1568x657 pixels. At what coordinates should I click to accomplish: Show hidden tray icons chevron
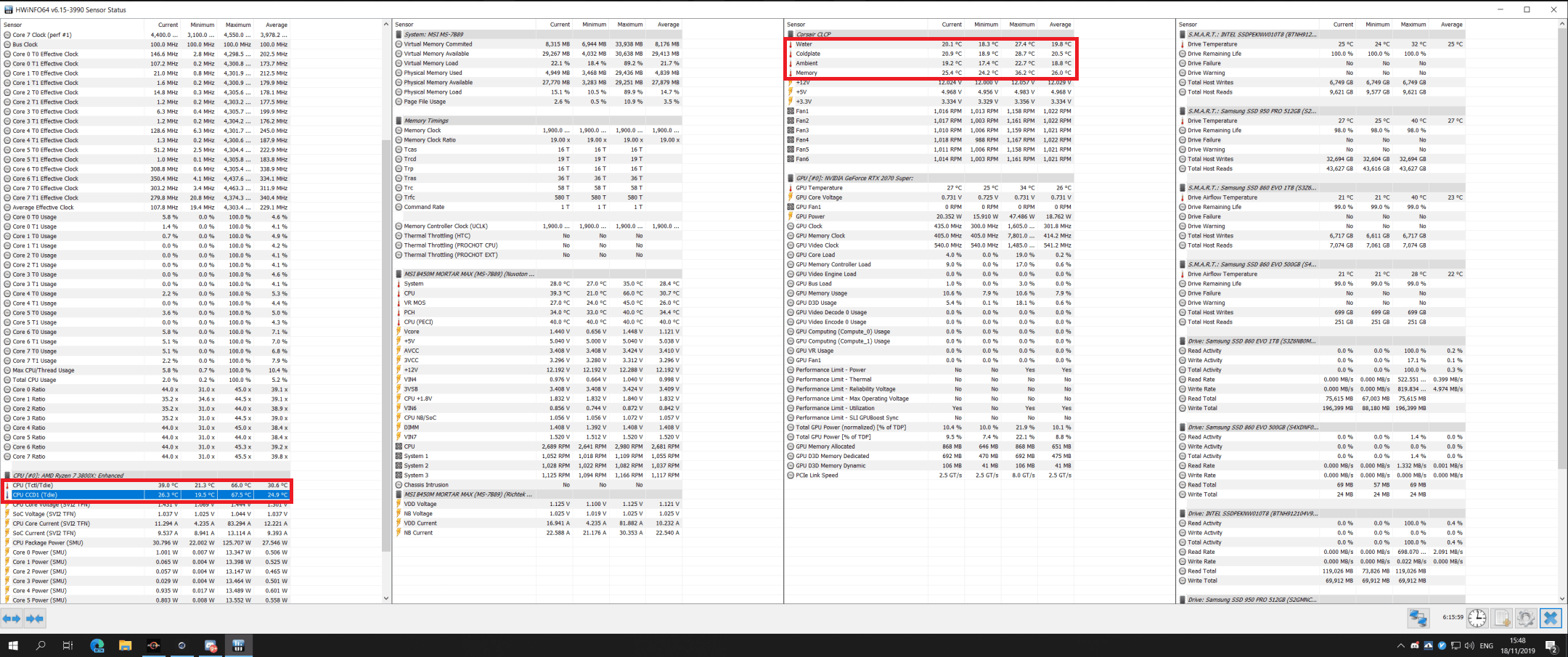pos(1400,645)
